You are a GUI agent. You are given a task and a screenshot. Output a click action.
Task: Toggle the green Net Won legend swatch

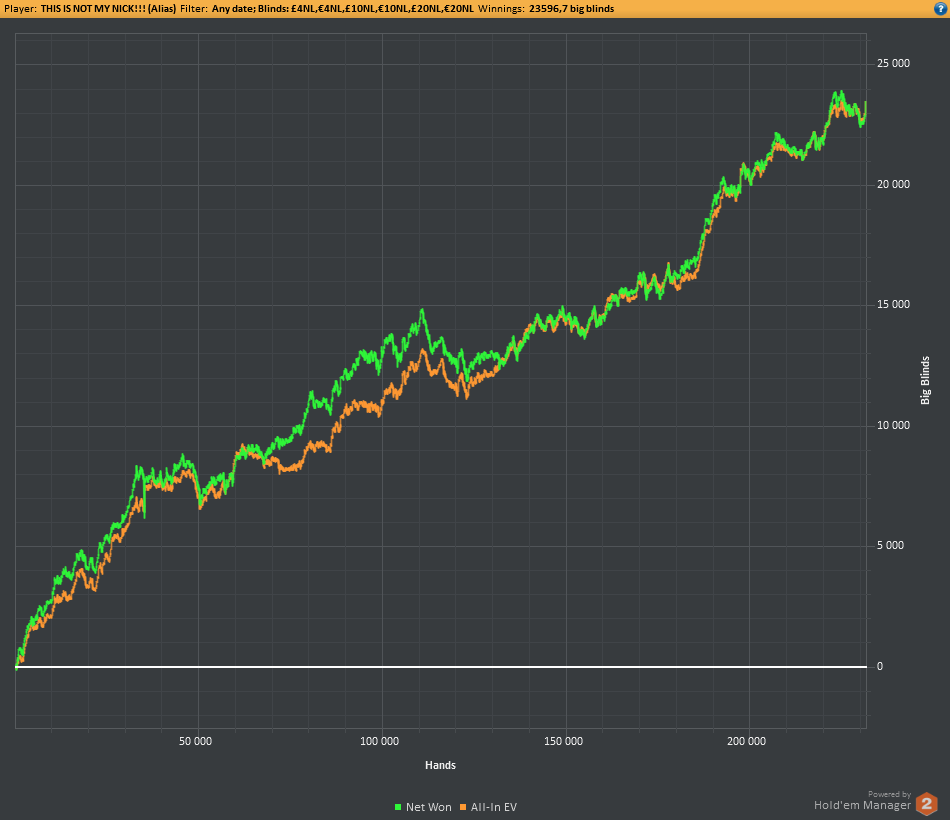click(x=398, y=807)
